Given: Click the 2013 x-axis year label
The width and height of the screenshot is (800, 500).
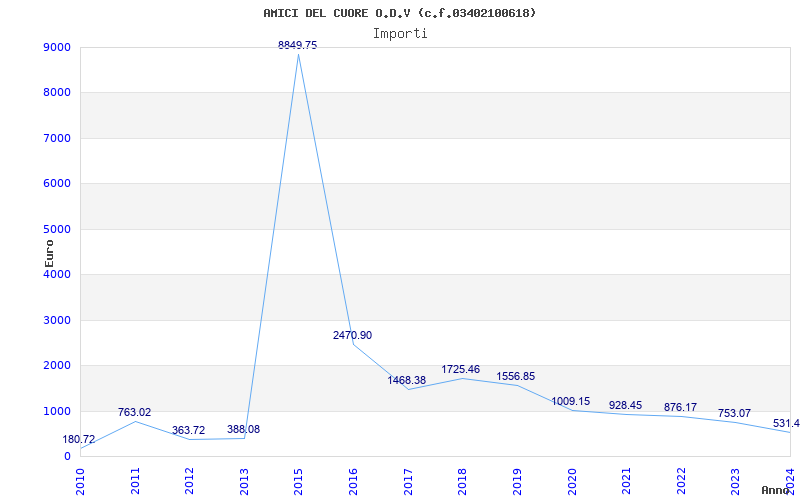Looking at the screenshot, I should click(244, 481).
